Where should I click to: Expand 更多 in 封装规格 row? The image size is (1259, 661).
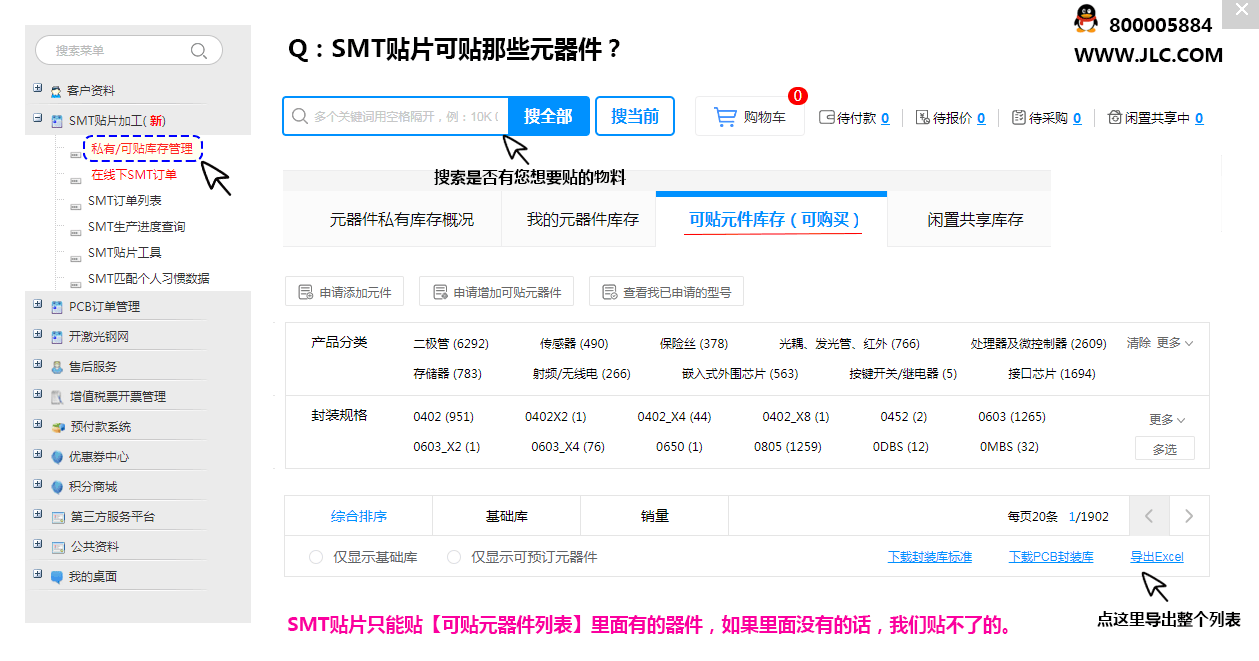pyautogui.click(x=1166, y=420)
